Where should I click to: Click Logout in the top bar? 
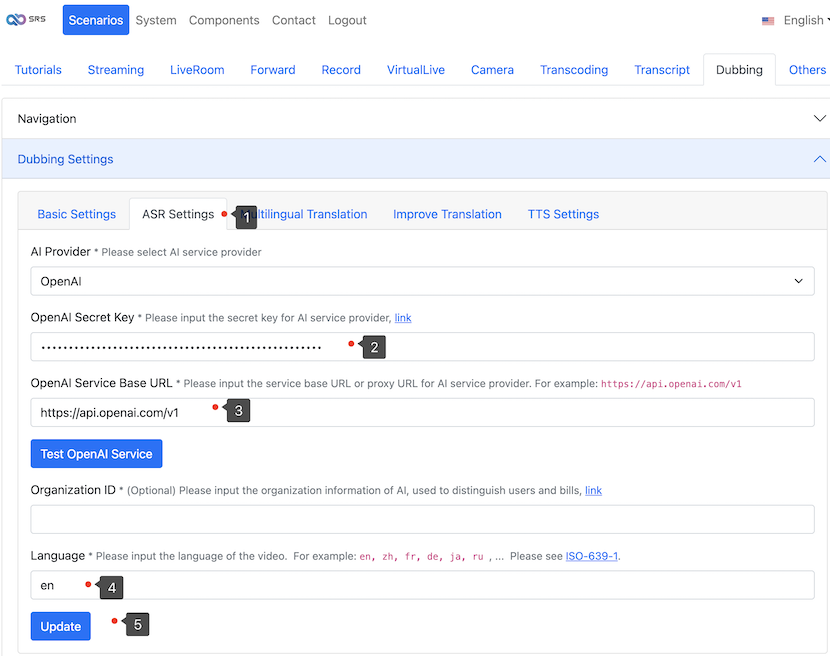point(347,20)
